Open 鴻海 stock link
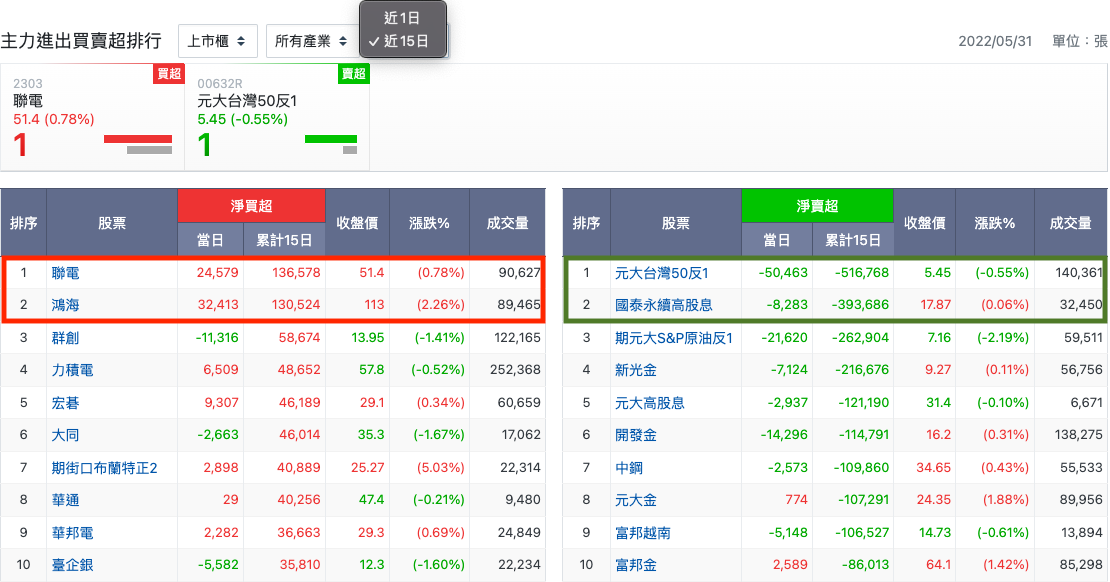The height and width of the screenshot is (582, 1110). tap(65, 305)
